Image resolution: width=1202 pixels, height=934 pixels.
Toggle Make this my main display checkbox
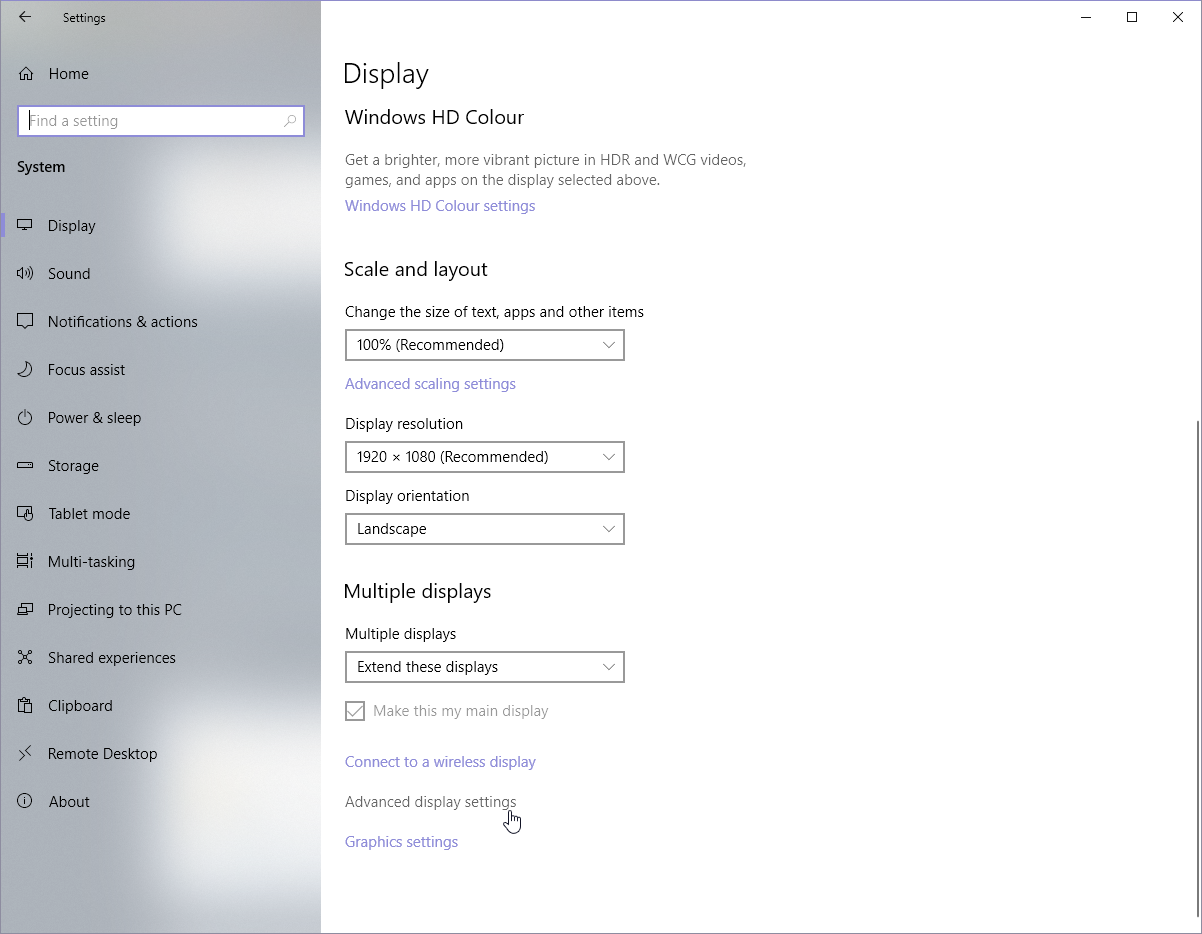pos(355,711)
